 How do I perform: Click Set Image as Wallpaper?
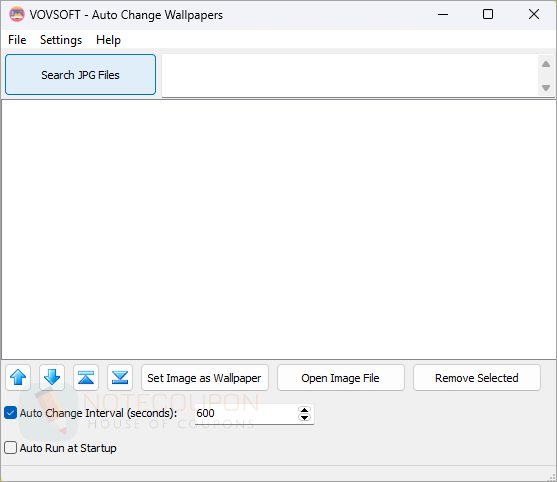click(205, 378)
